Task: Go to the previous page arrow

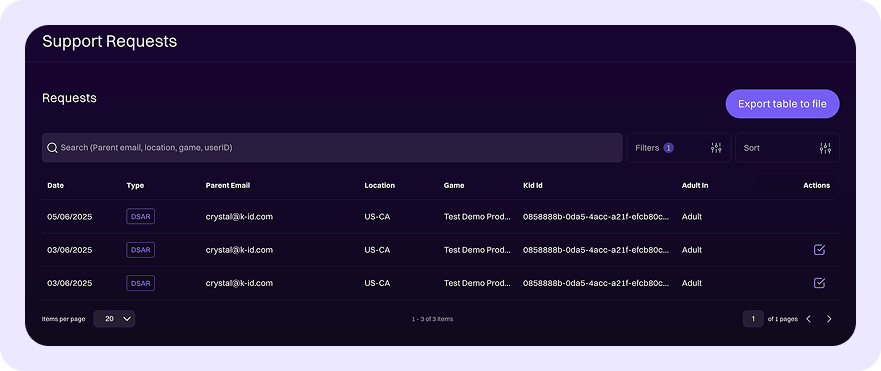Action: 809,319
